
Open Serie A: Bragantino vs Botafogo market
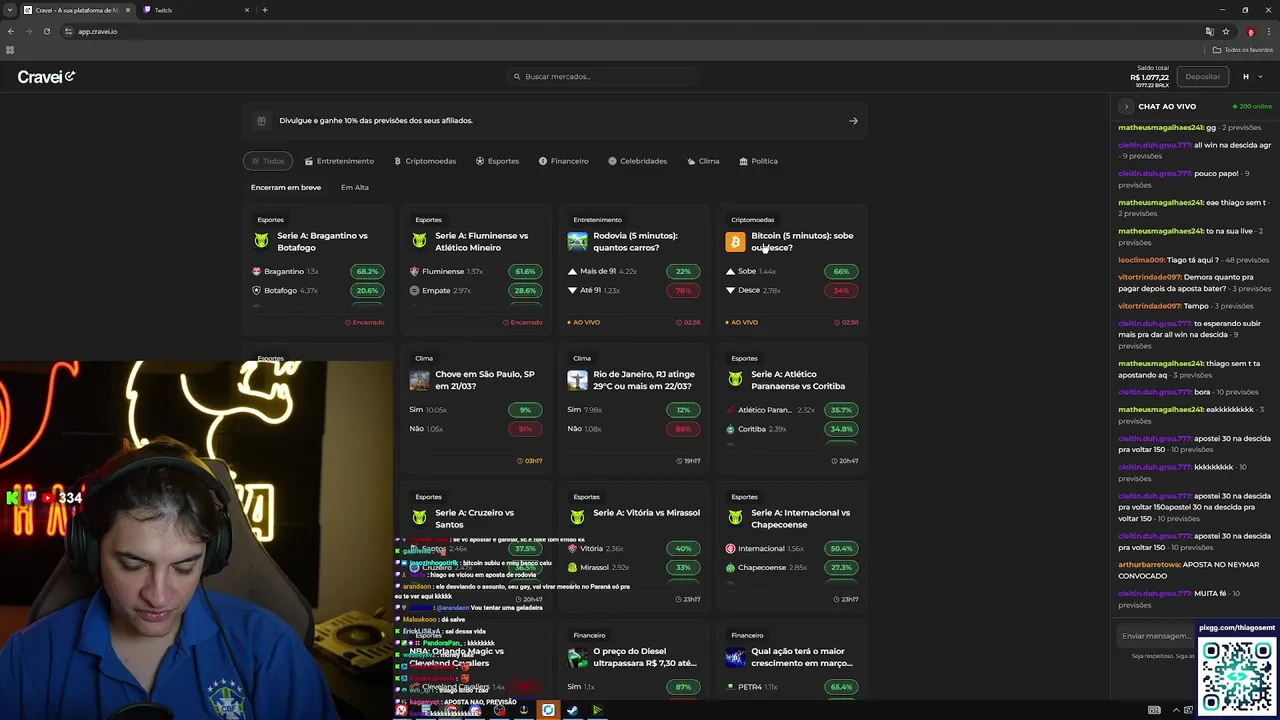pos(322,242)
